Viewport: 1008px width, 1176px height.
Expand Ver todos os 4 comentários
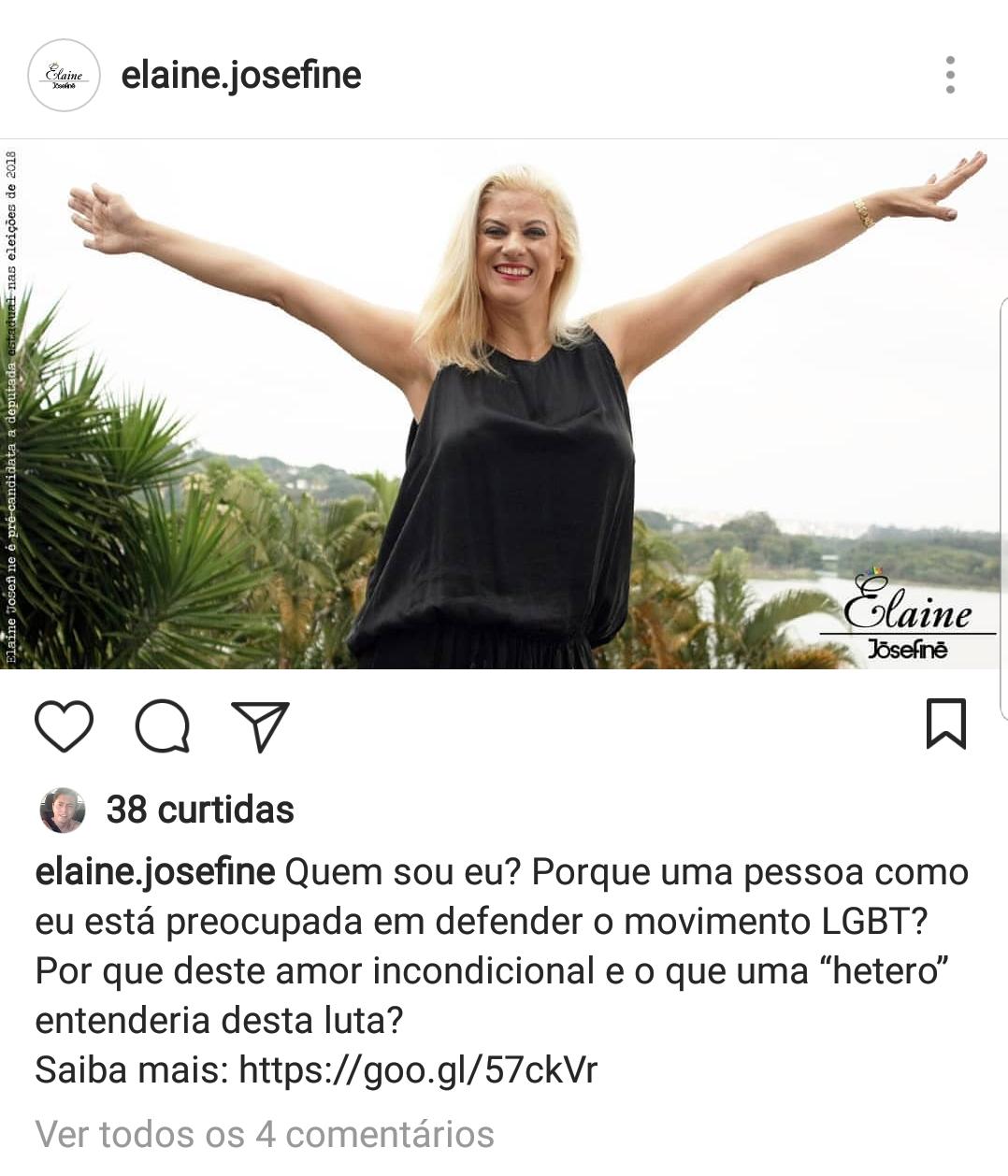(x=265, y=1135)
